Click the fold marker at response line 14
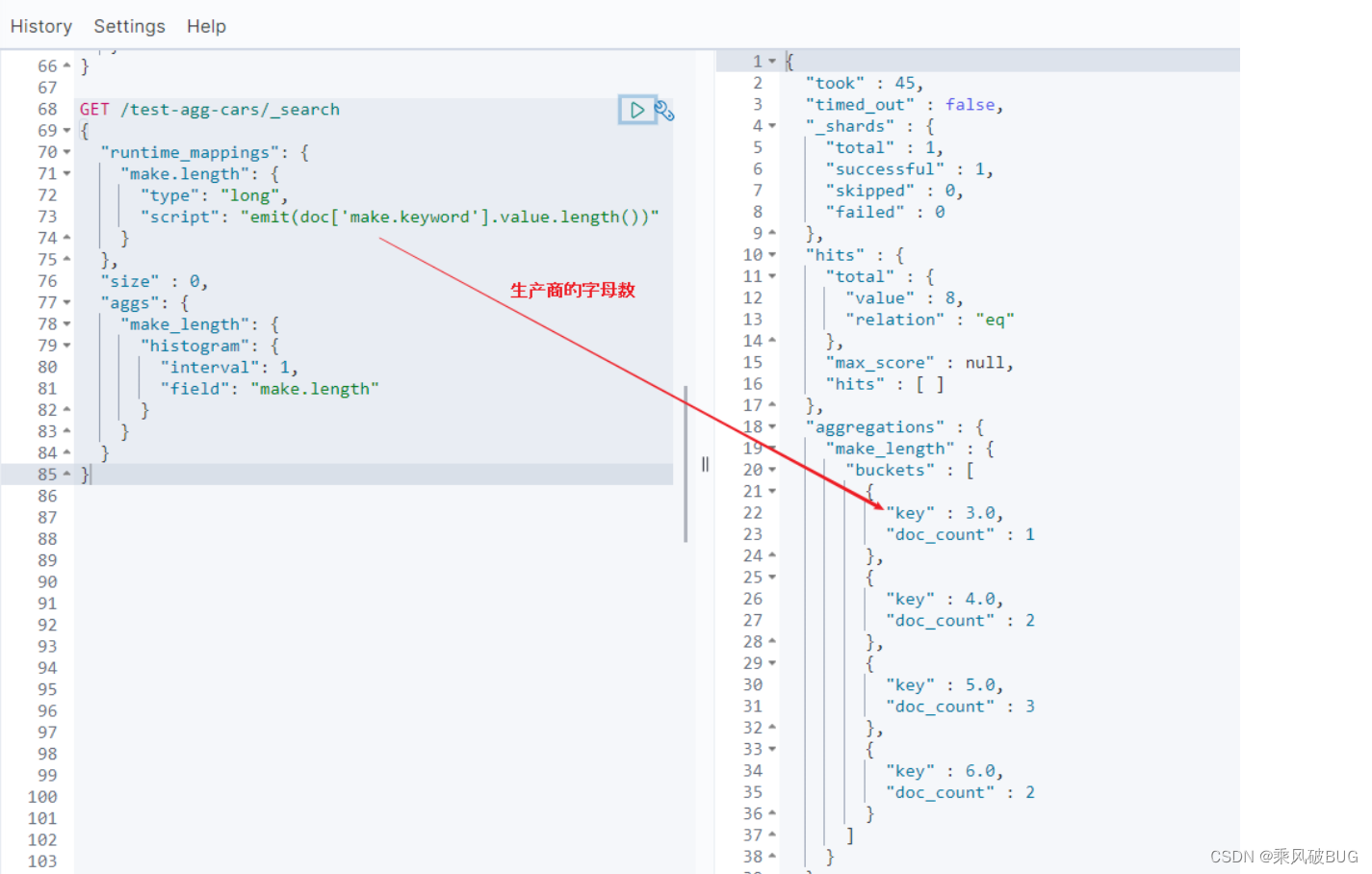The image size is (1372, 874). [x=772, y=341]
